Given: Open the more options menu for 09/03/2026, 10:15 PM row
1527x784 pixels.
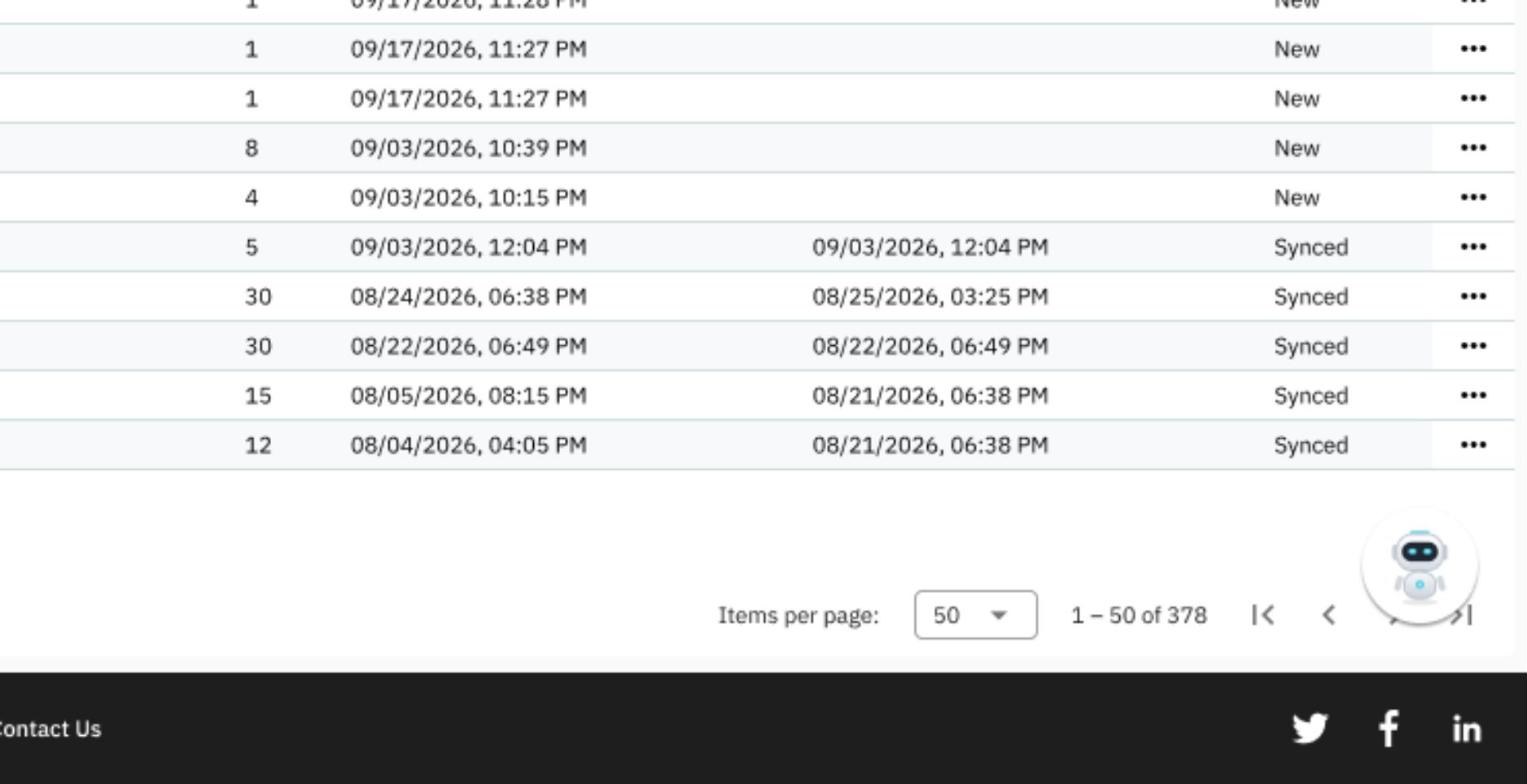Looking at the screenshot, I should [1472, 197].
